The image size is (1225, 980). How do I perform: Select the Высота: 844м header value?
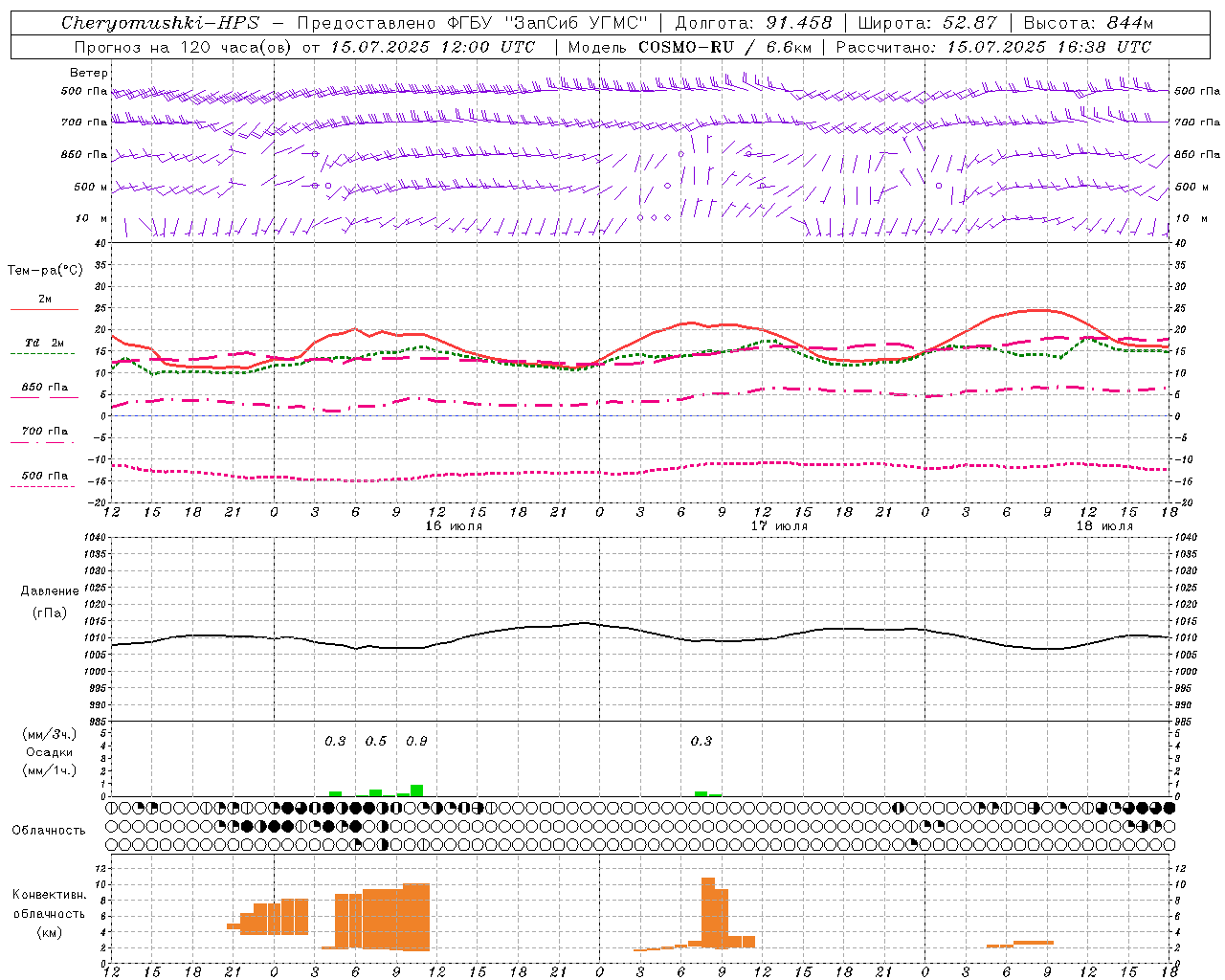1088,23
